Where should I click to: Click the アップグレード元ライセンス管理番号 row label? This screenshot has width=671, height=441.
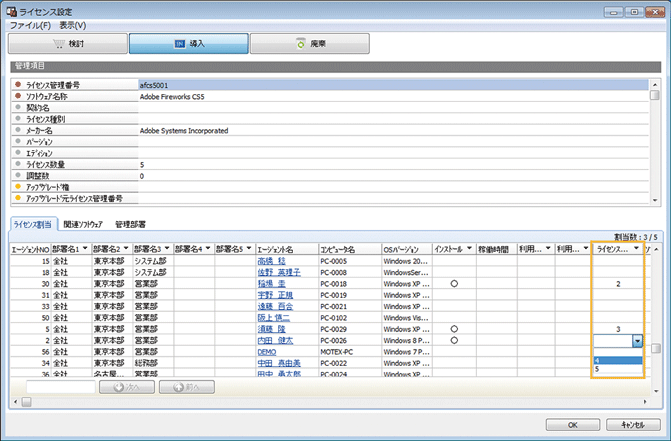[x=74, y=198]
